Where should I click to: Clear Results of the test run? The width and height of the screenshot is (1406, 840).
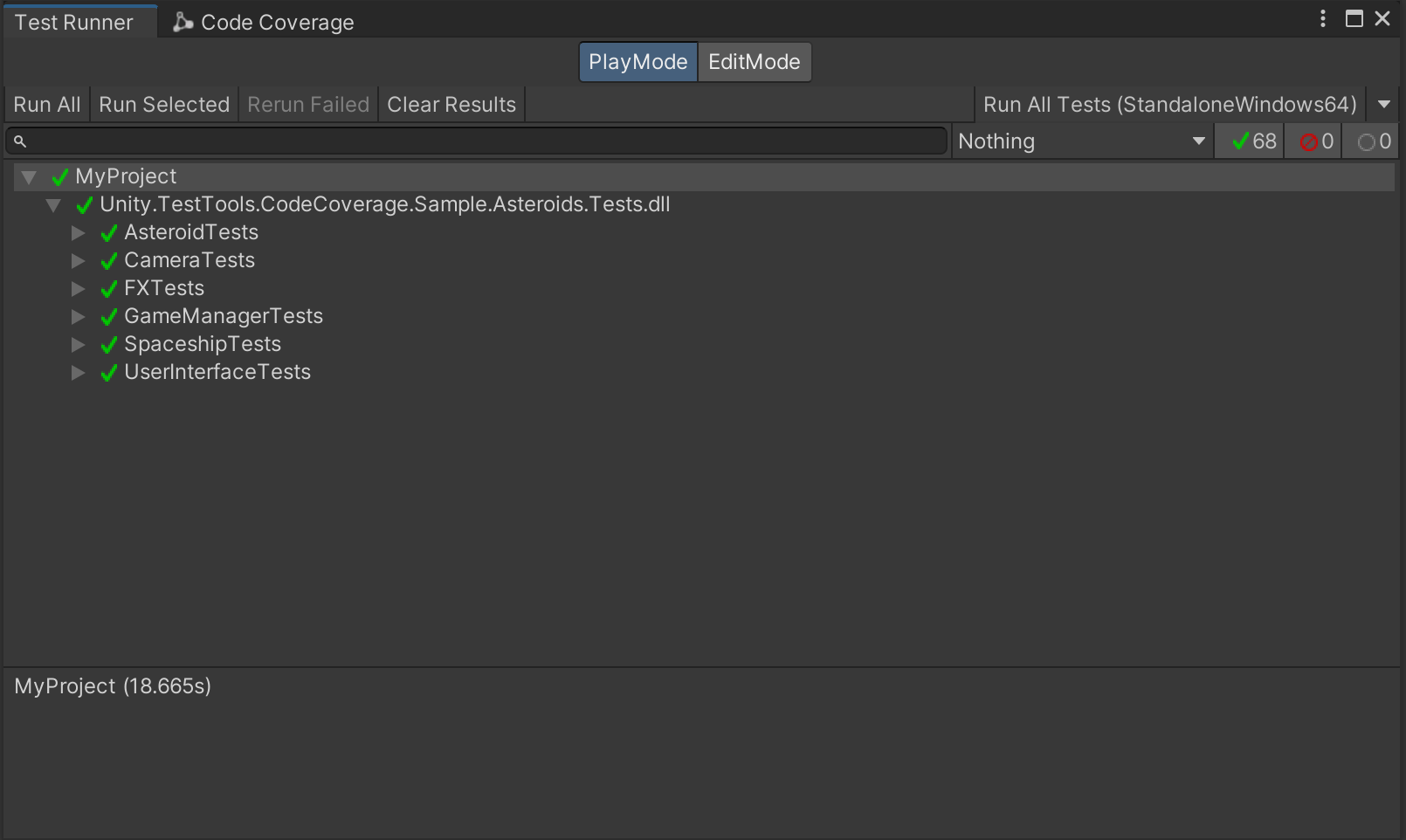(451, 105)
